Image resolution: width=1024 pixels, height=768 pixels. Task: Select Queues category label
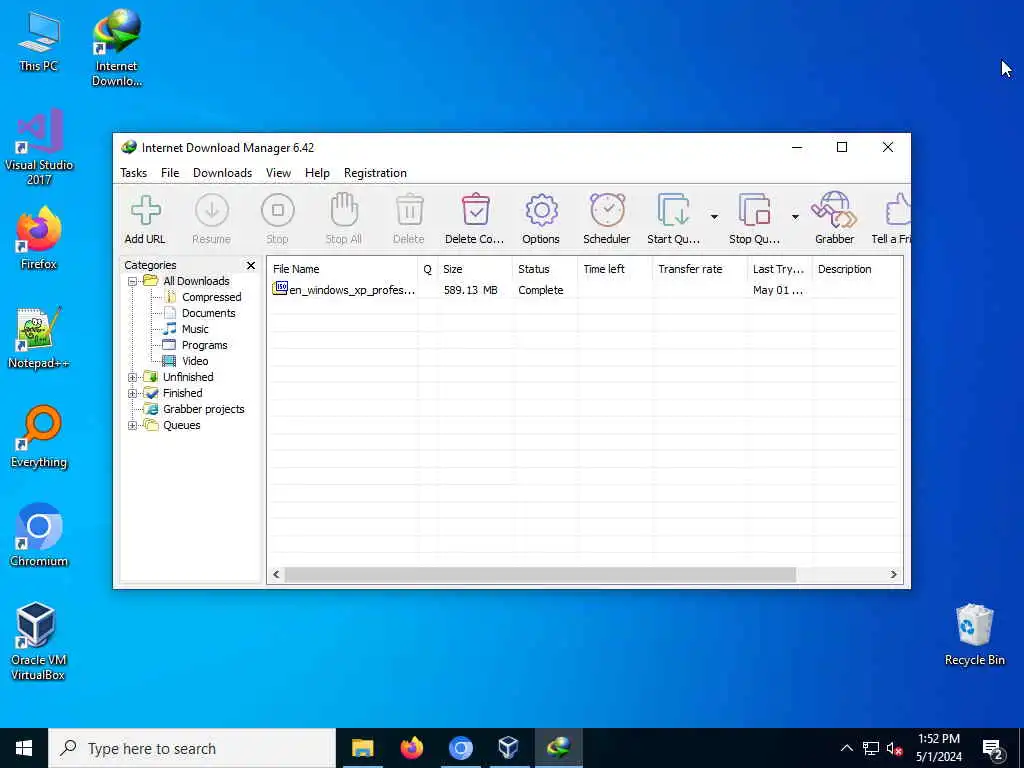tap(182, 426)
